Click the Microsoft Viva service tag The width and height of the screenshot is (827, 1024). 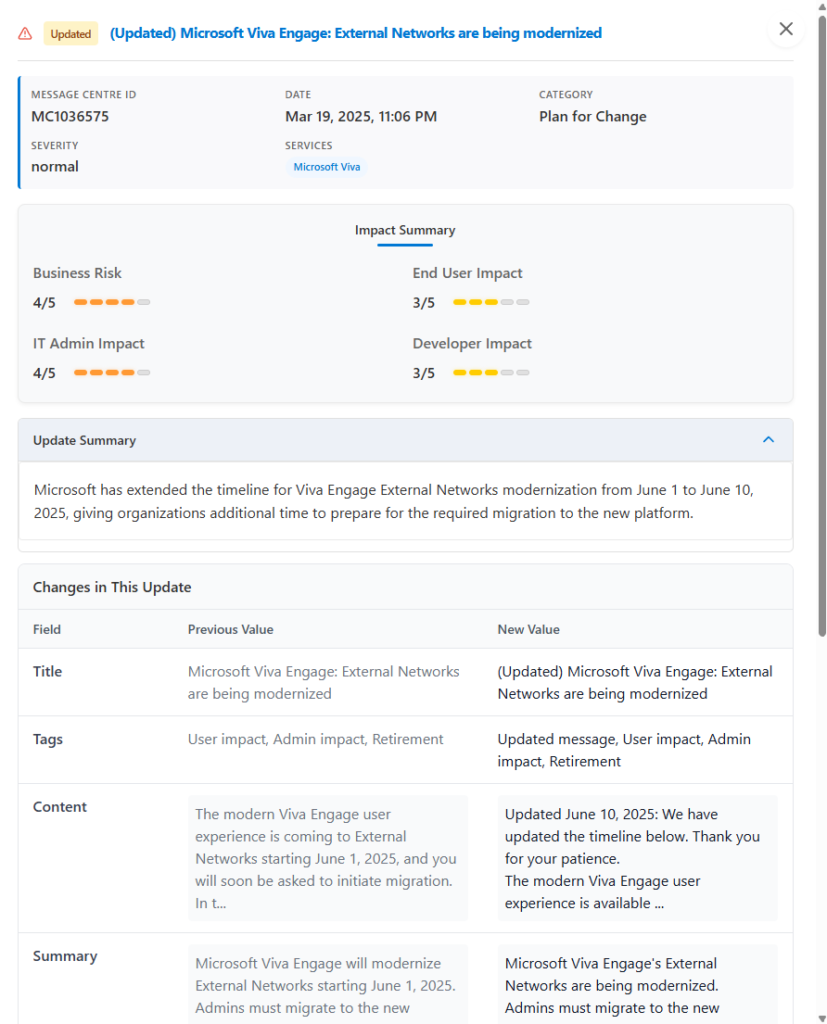(x=326, y=167)
